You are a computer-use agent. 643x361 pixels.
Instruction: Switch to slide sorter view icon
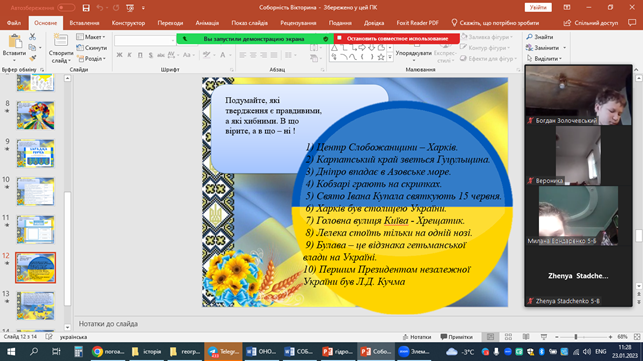point(508,337)
